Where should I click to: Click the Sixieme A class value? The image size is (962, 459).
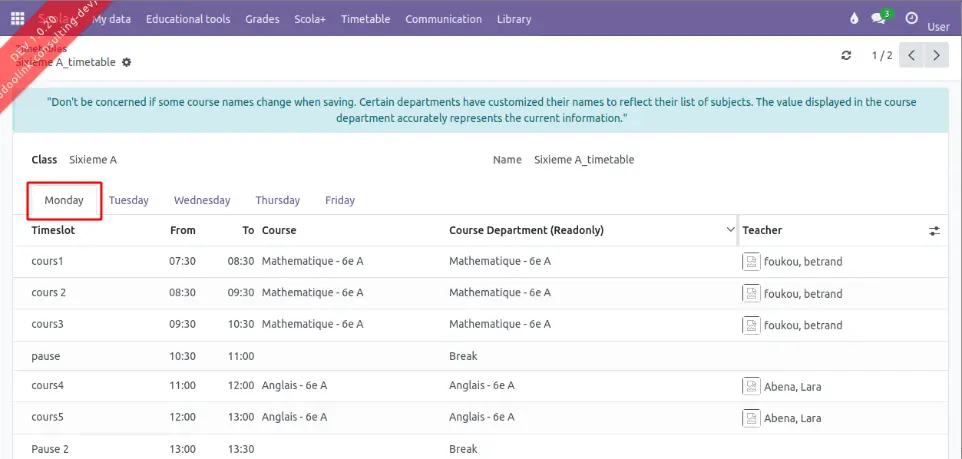click(x=93, y=160)
